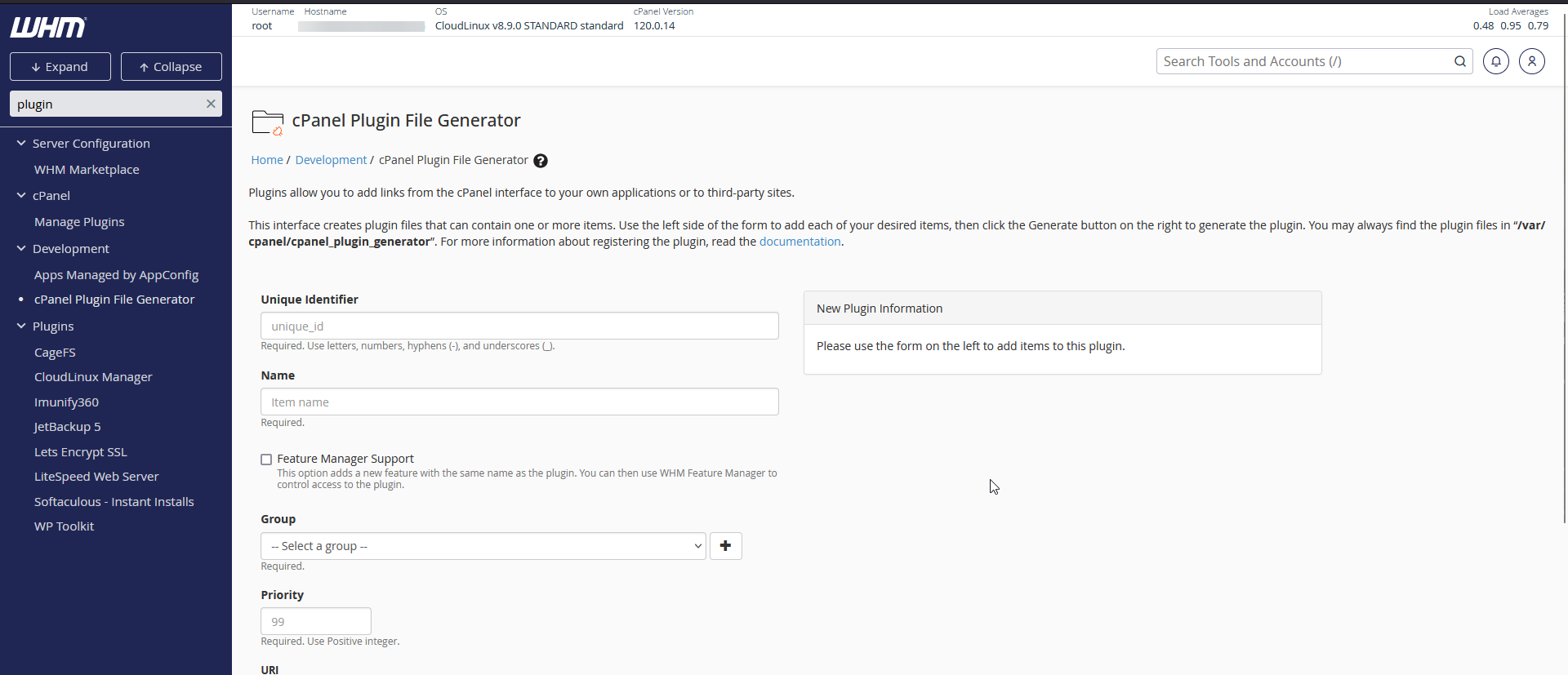Collapse the cPanel sidebar section
The image size is (1568, 675).
tap(21, 195)
